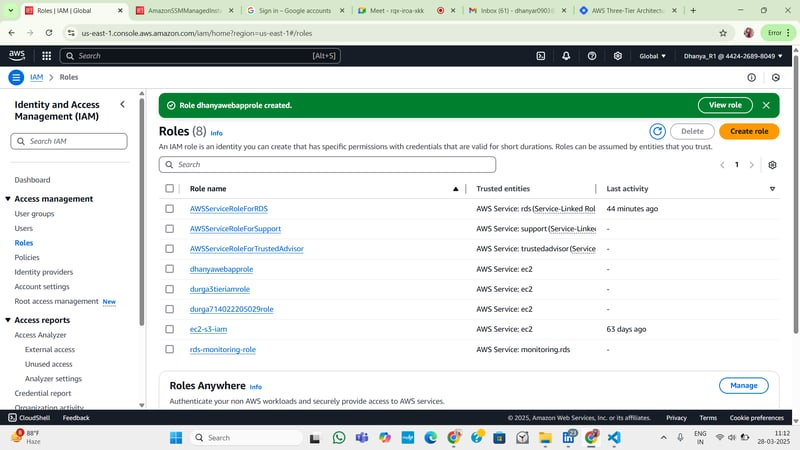800x450 pixels.
Task: Focus the Search IAM sidebar field
Action: [69, 141]
